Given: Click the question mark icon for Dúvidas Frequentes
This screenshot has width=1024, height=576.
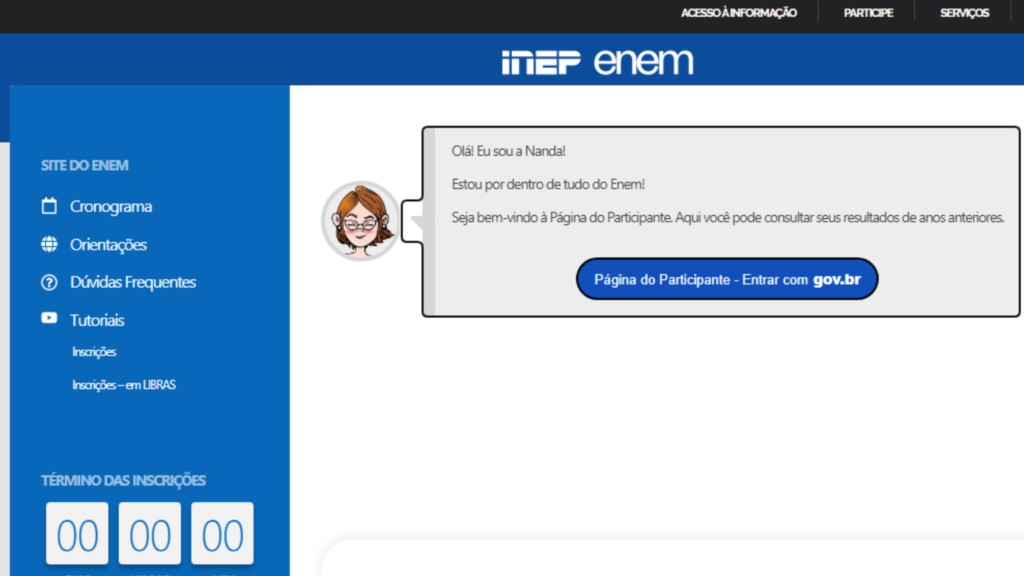Looking at the screenshot, I should (49, 282).
